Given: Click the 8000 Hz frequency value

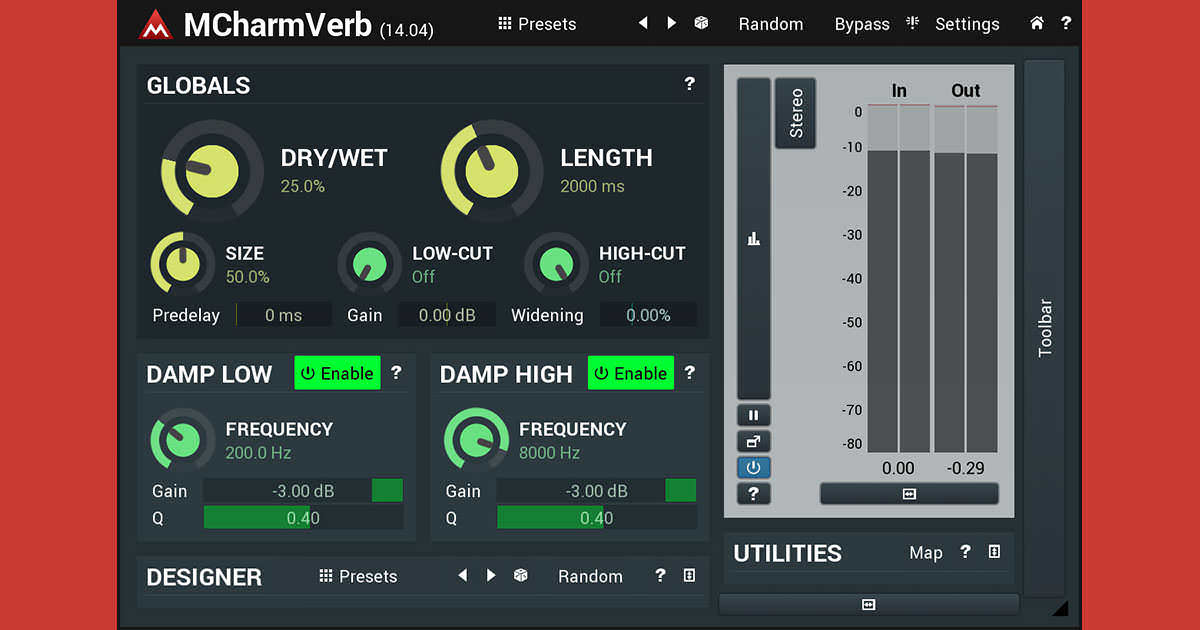Looking at the screenshot, I should (549, 453).
